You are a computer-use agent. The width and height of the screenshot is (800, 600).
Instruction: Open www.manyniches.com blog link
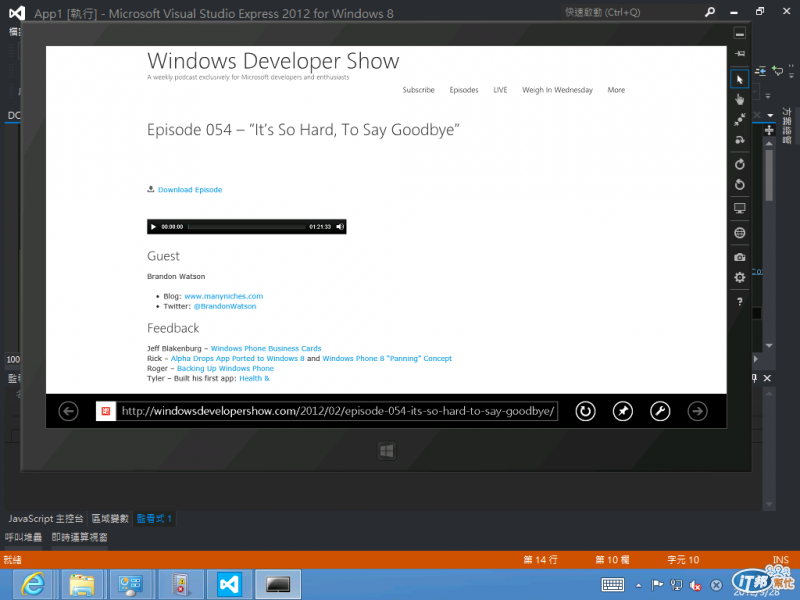point(223,296)
